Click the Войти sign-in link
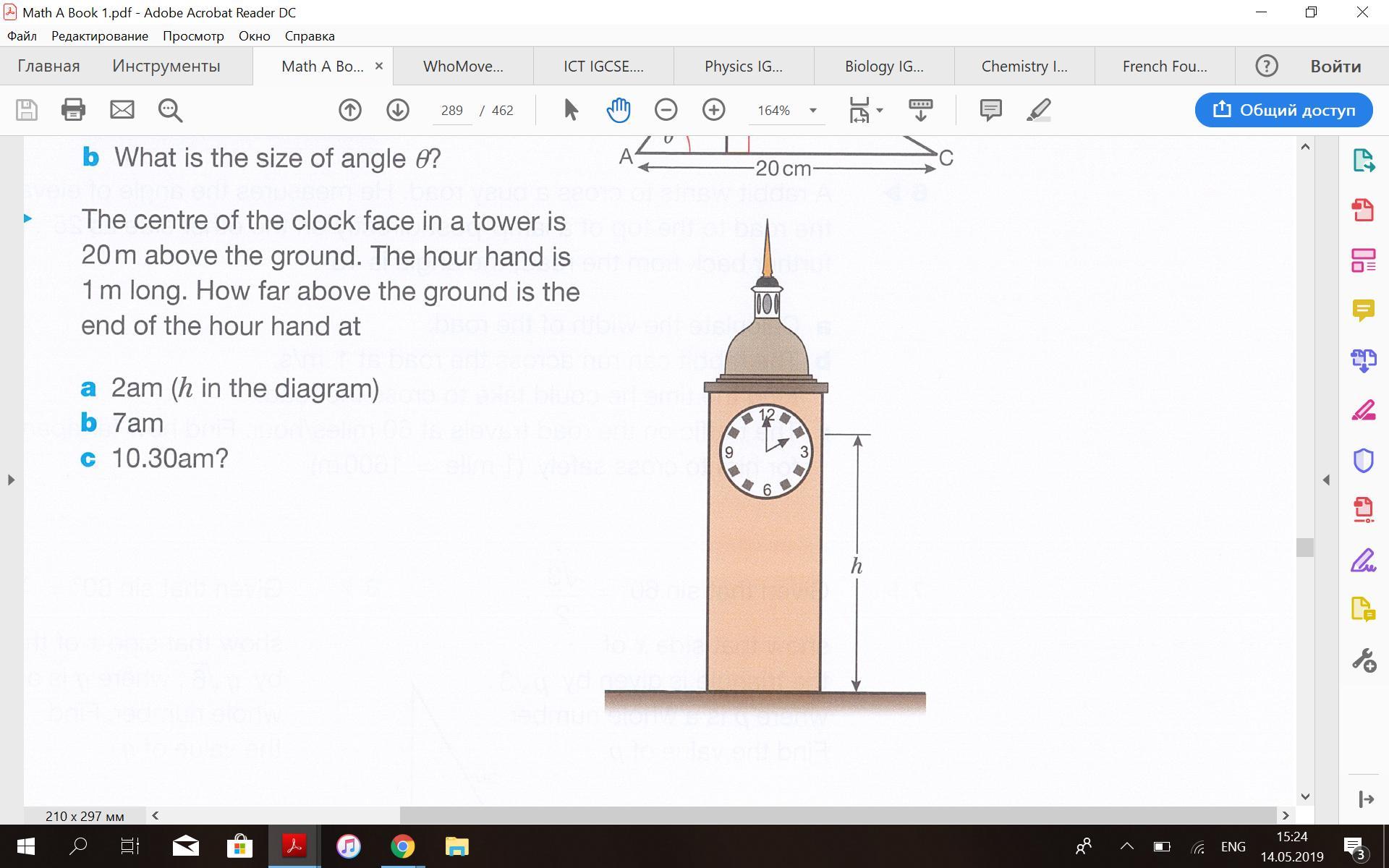1389x868 pixels. point(1335,67)
